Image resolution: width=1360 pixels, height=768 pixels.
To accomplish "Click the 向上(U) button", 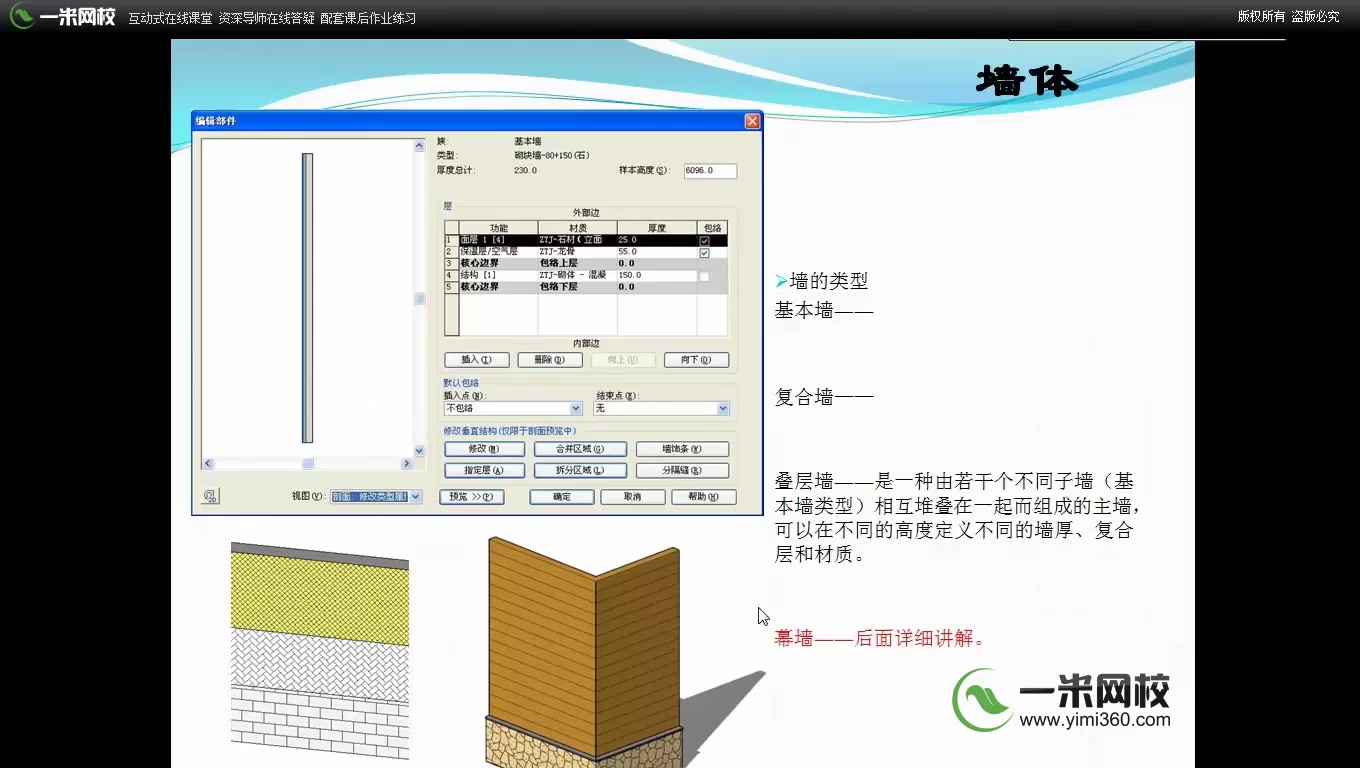I will (623, 360).
